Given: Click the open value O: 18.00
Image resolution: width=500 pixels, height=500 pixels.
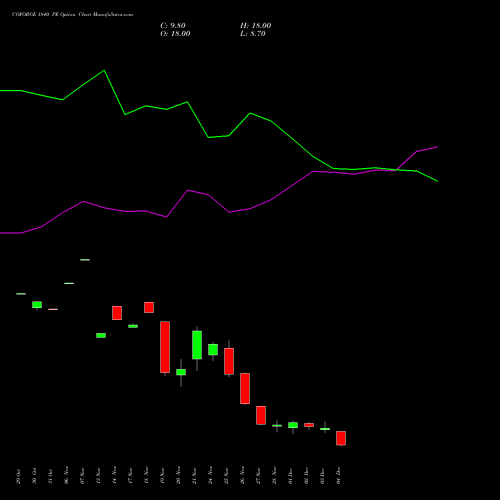Looking at the screenshot, I should pos(175,34).
